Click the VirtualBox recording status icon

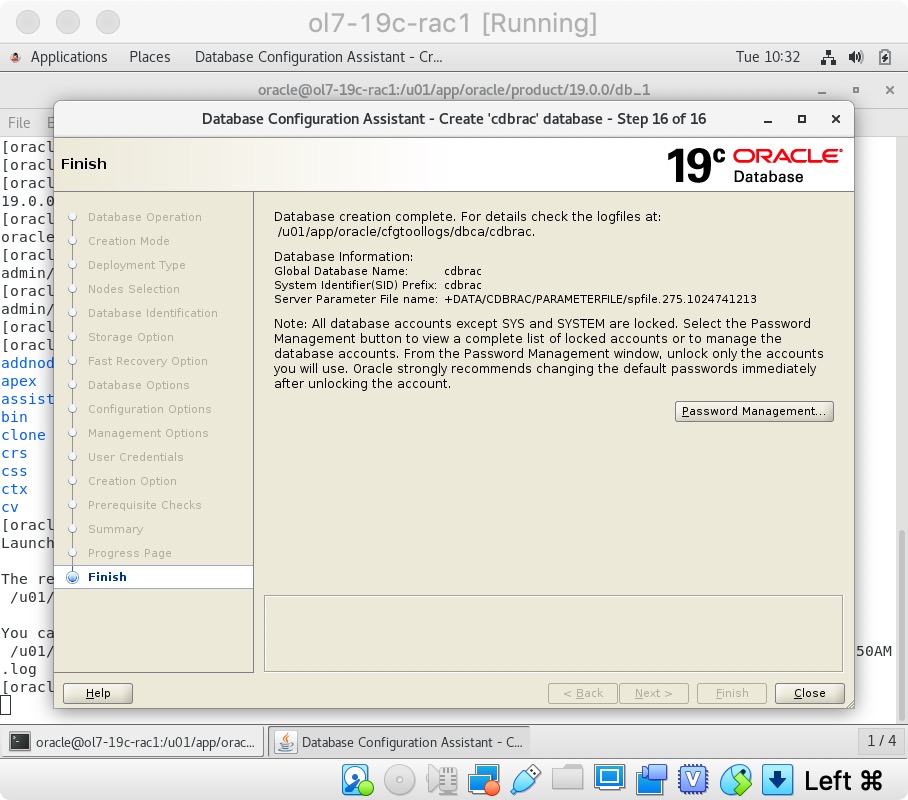click(651, 780)
